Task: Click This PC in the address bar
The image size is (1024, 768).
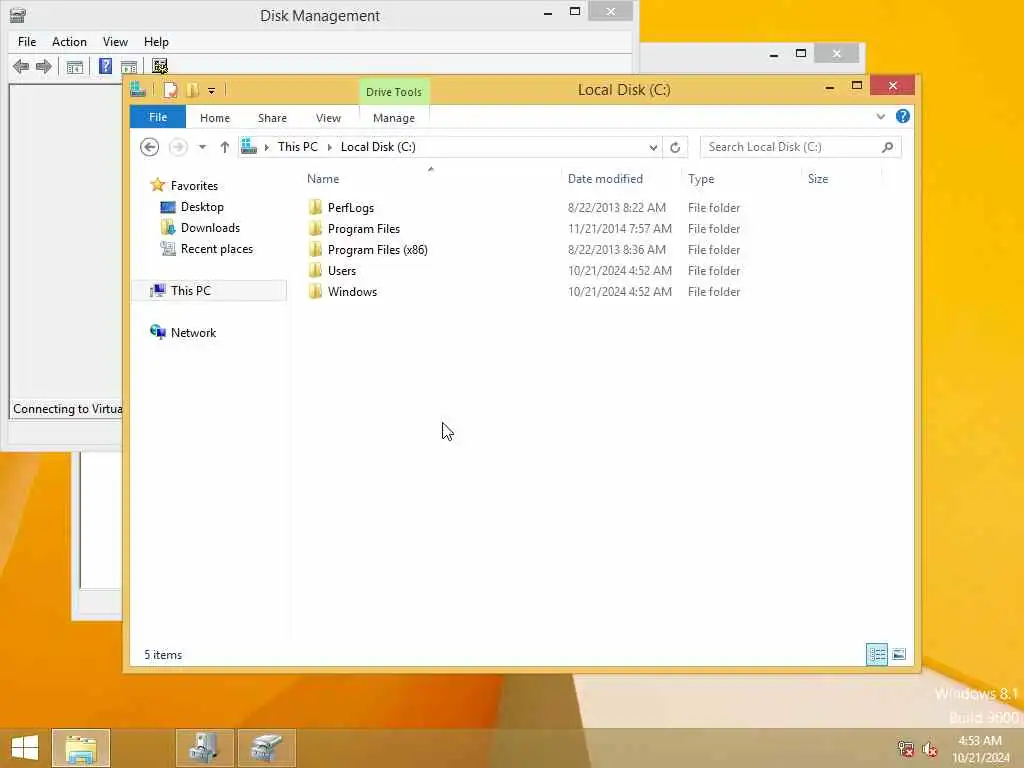Action: [298, 147]
